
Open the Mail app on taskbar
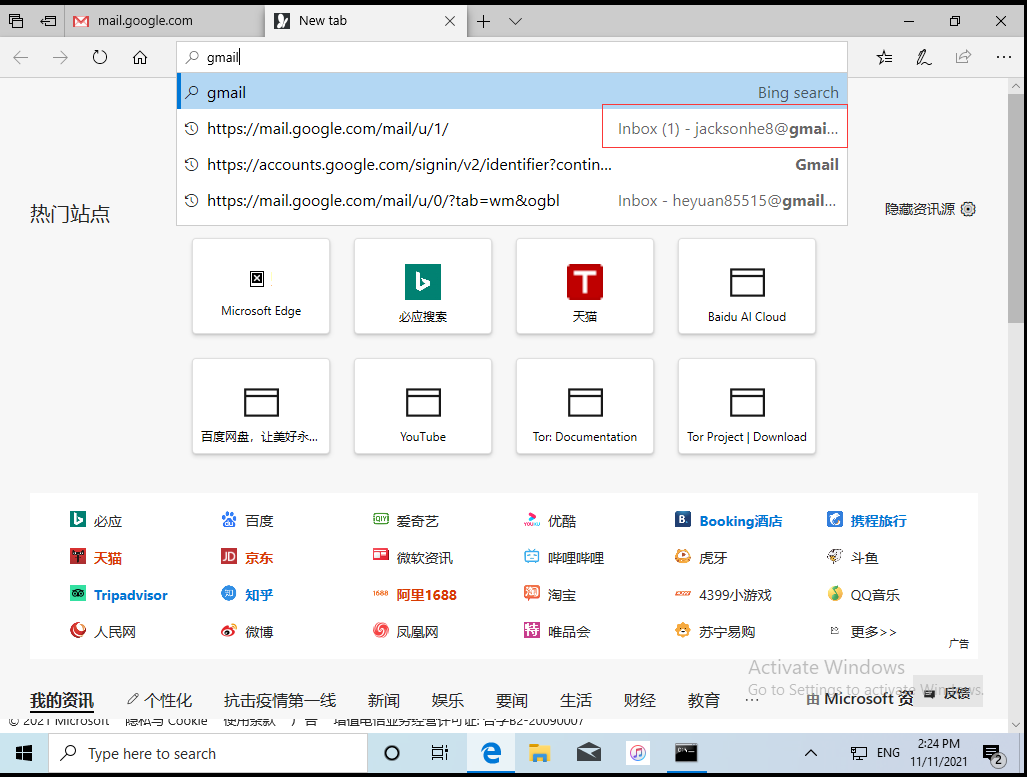(588, 753)
